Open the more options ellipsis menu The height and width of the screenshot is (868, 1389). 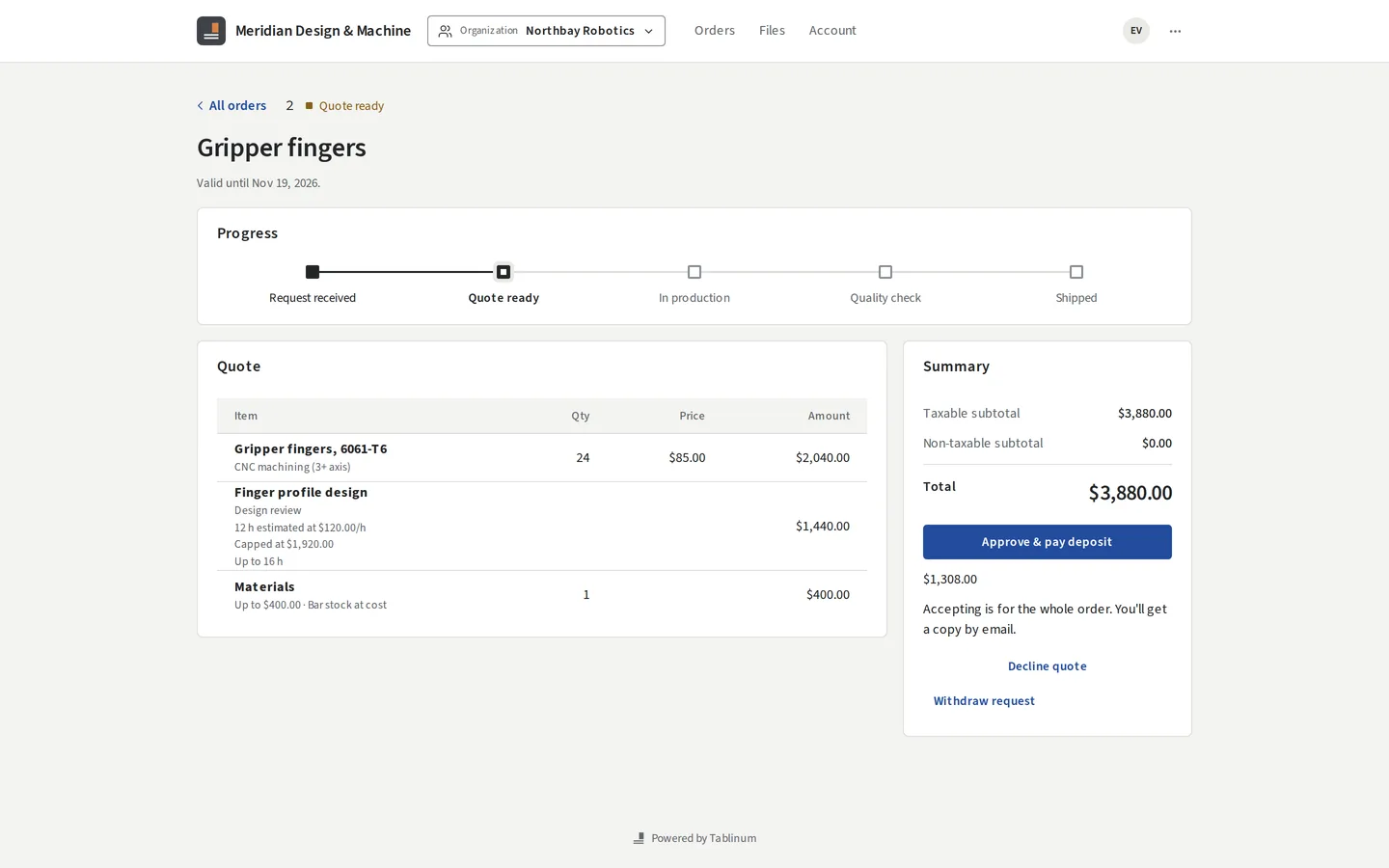tap(1175, 31)
